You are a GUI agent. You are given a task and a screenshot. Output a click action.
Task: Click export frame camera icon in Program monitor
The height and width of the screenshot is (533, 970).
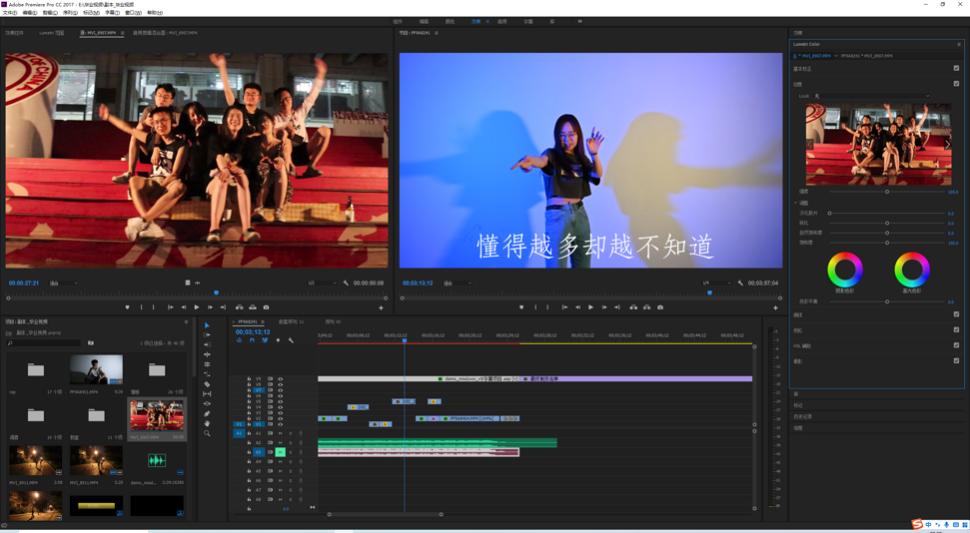point(660,308)
